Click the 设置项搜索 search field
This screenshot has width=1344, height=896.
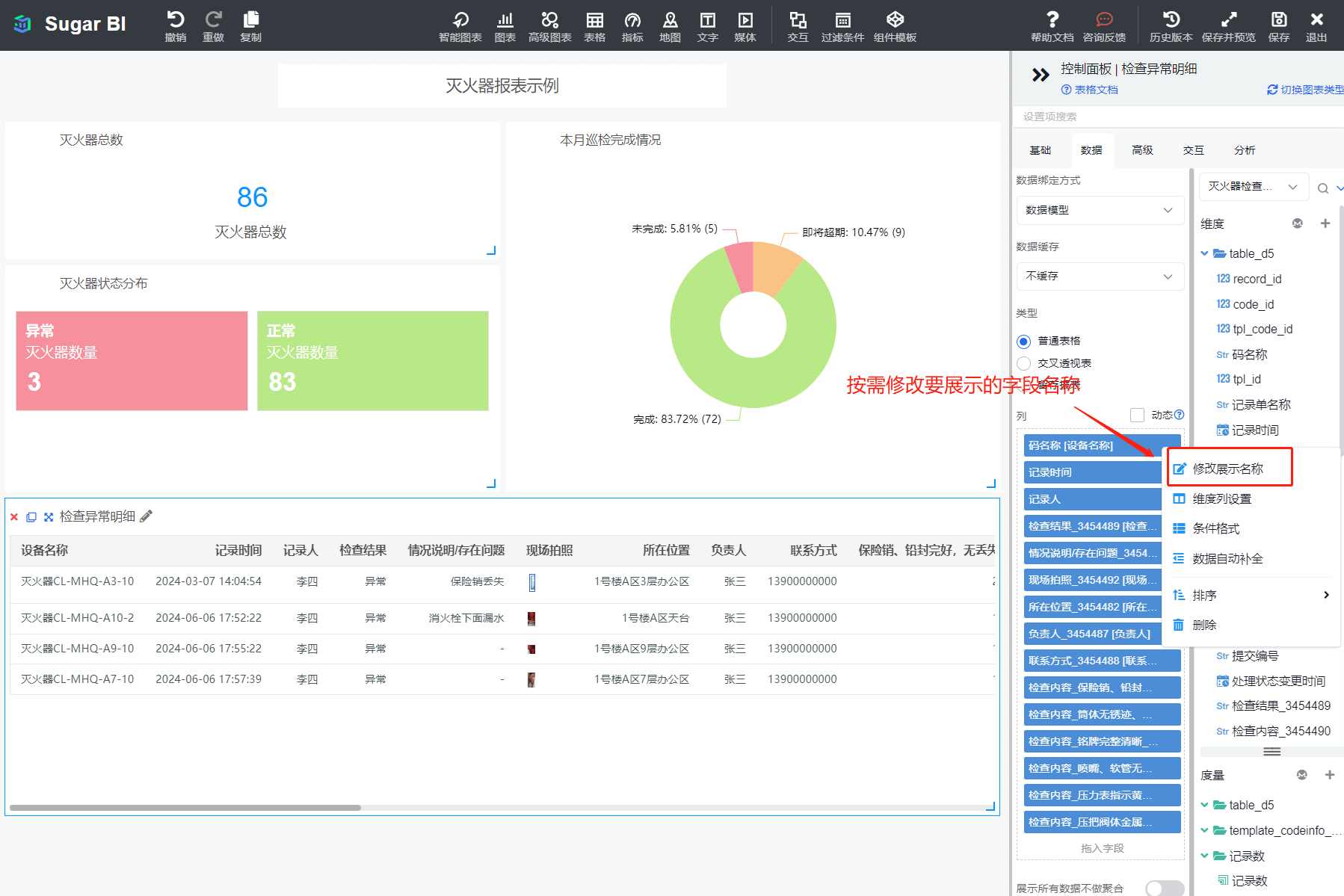point(1177,117)
